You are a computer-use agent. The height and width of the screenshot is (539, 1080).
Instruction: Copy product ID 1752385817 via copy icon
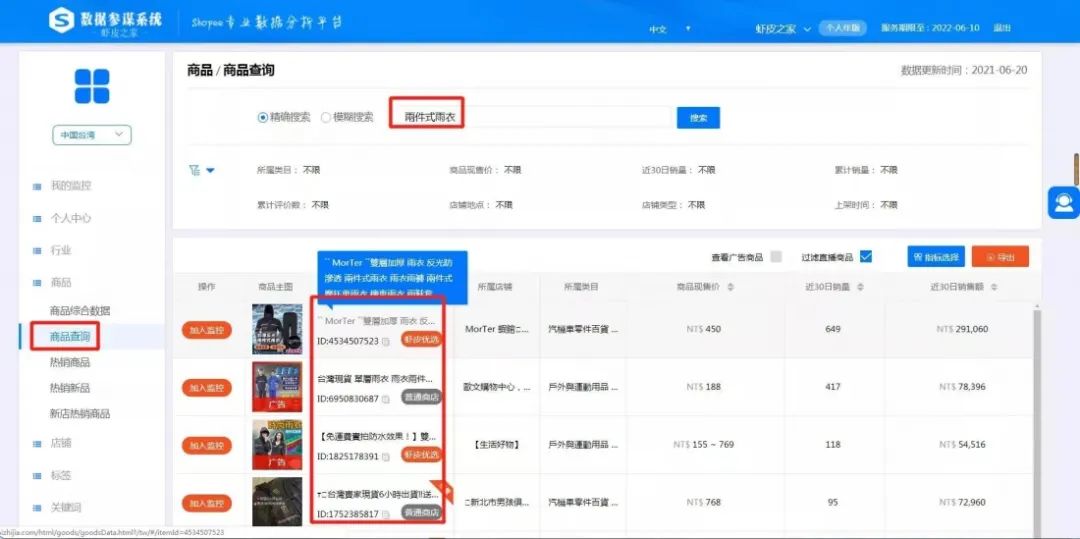pos(386,514)
